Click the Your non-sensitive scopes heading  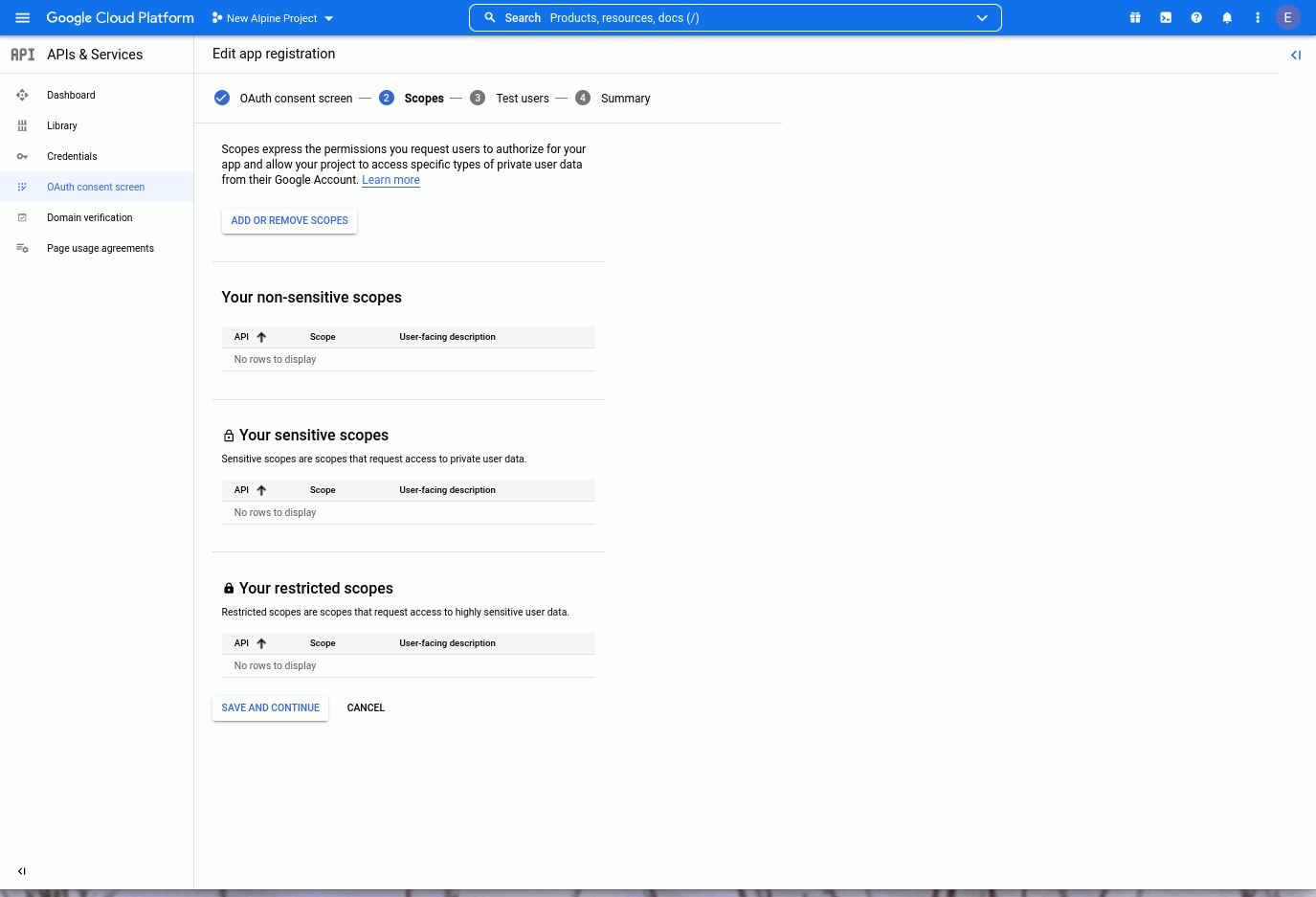[x=312, y=298]
